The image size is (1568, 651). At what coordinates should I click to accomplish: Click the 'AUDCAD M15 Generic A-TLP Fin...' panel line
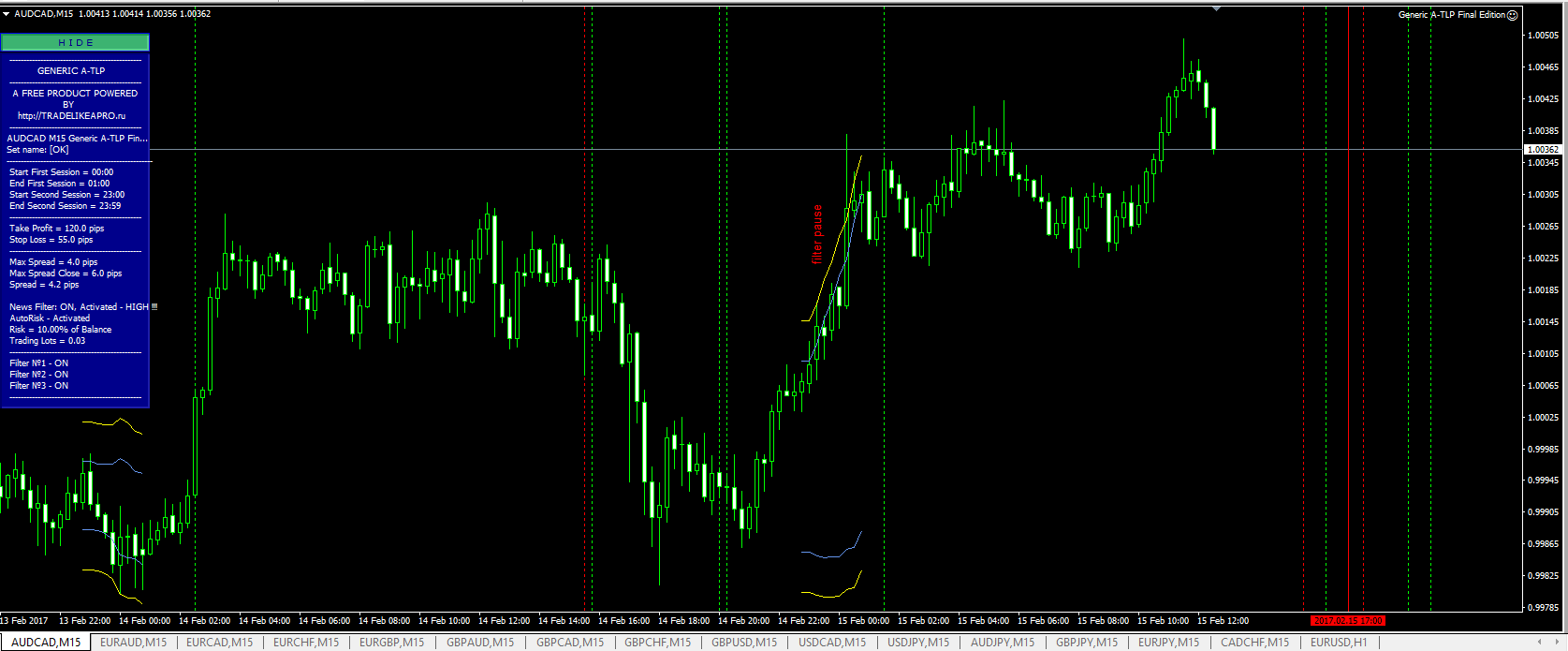pyautogui.click(x=77, y=139)
